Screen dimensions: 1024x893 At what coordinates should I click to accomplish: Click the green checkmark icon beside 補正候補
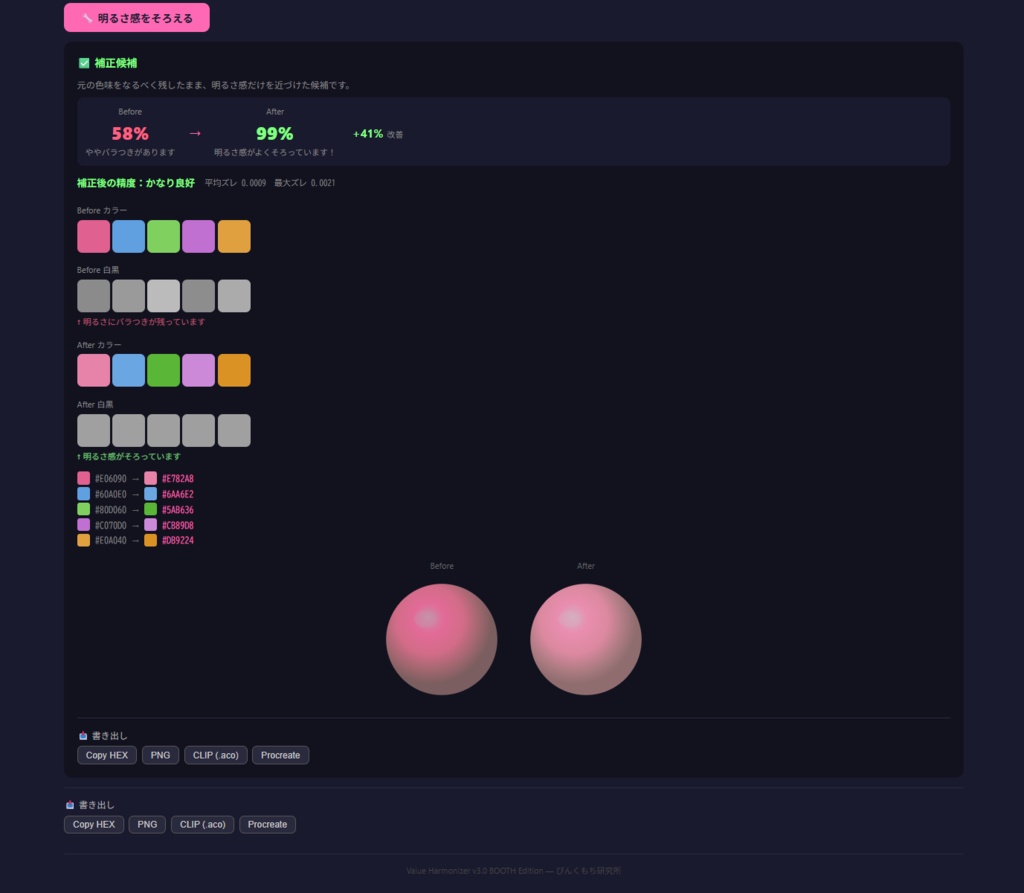[x=84, y=63]
